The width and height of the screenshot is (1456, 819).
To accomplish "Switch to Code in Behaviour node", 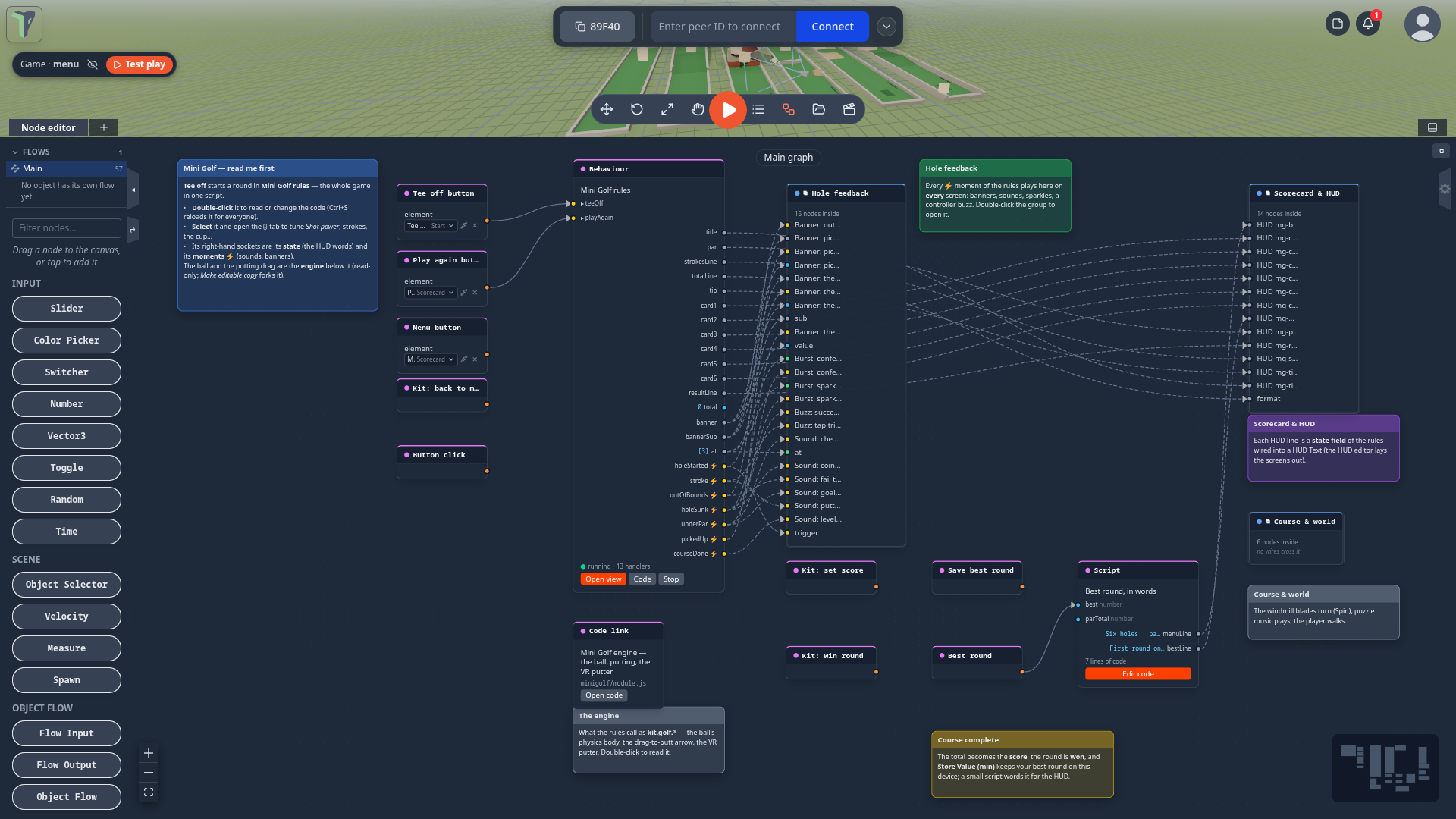I will point(642,579).
